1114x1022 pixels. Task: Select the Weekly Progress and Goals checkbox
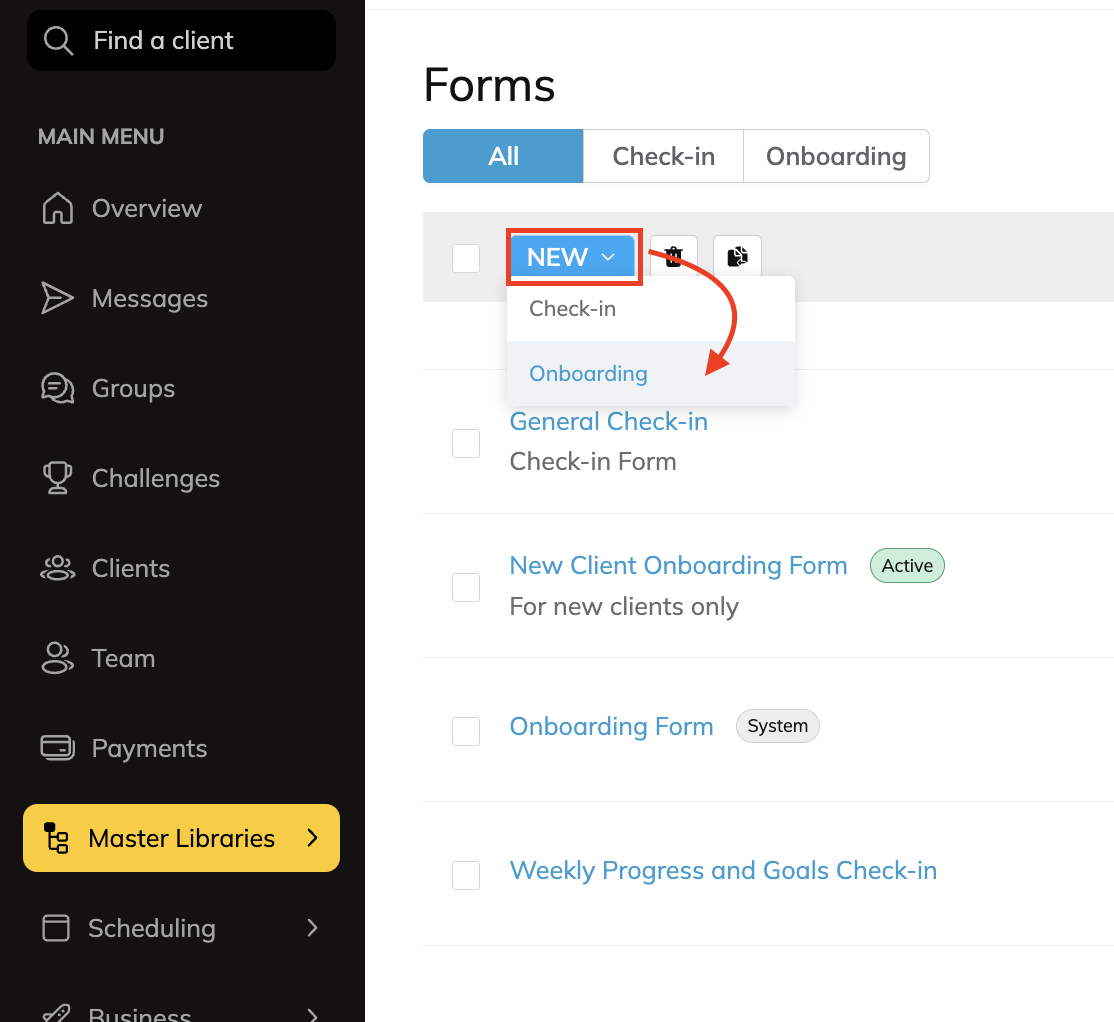466,875
